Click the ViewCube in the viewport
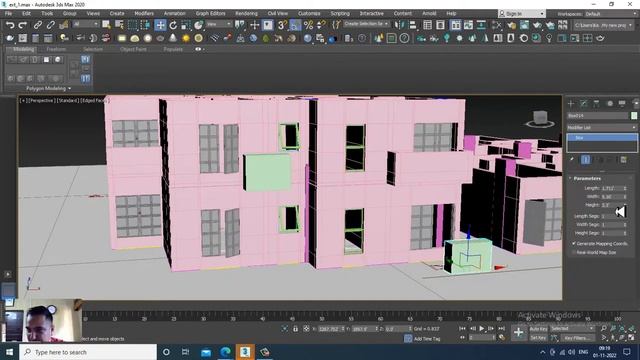 [540, 118]
